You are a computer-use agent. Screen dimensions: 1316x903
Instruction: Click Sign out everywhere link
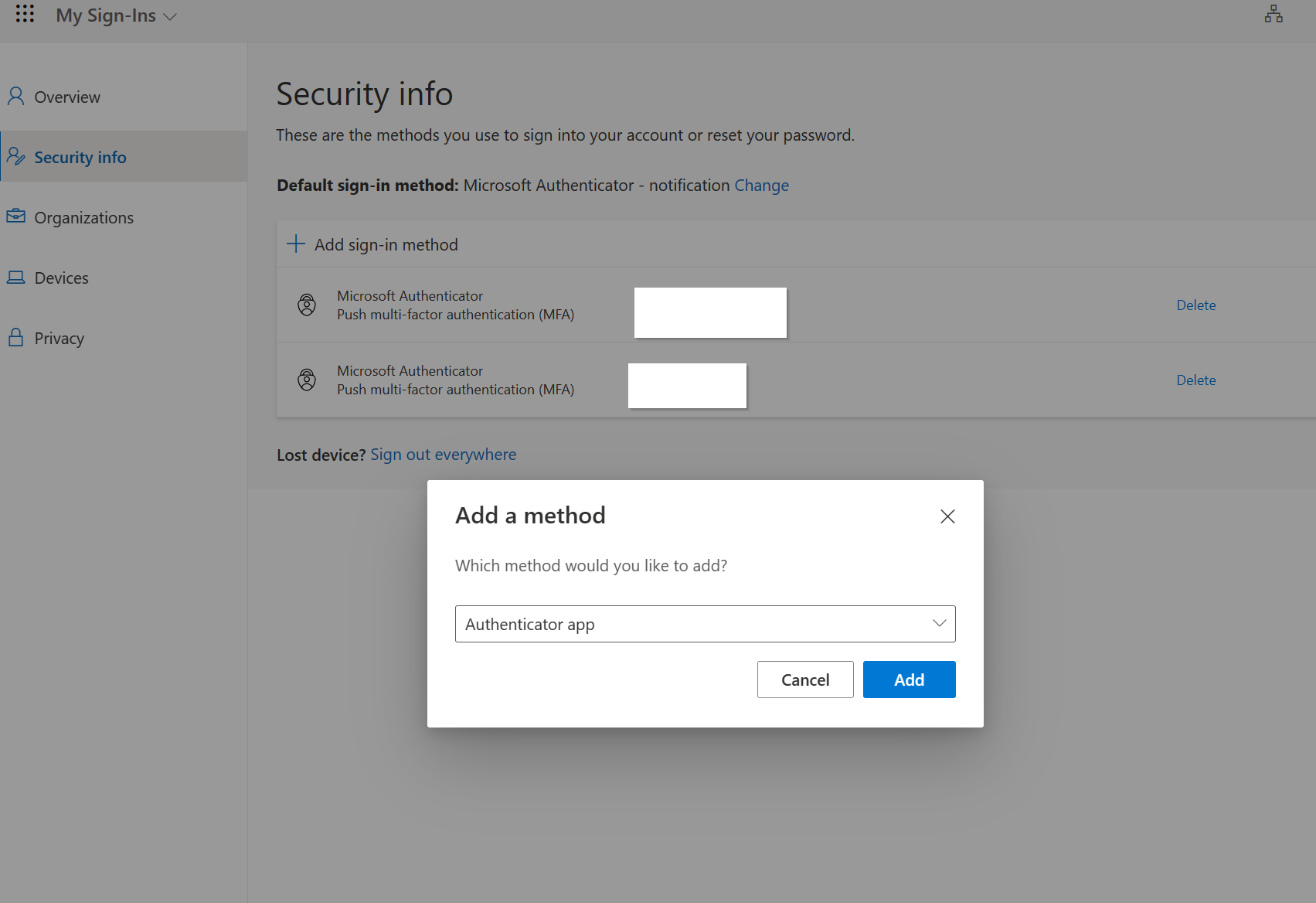pyautogui.click(x=443, y=455)
